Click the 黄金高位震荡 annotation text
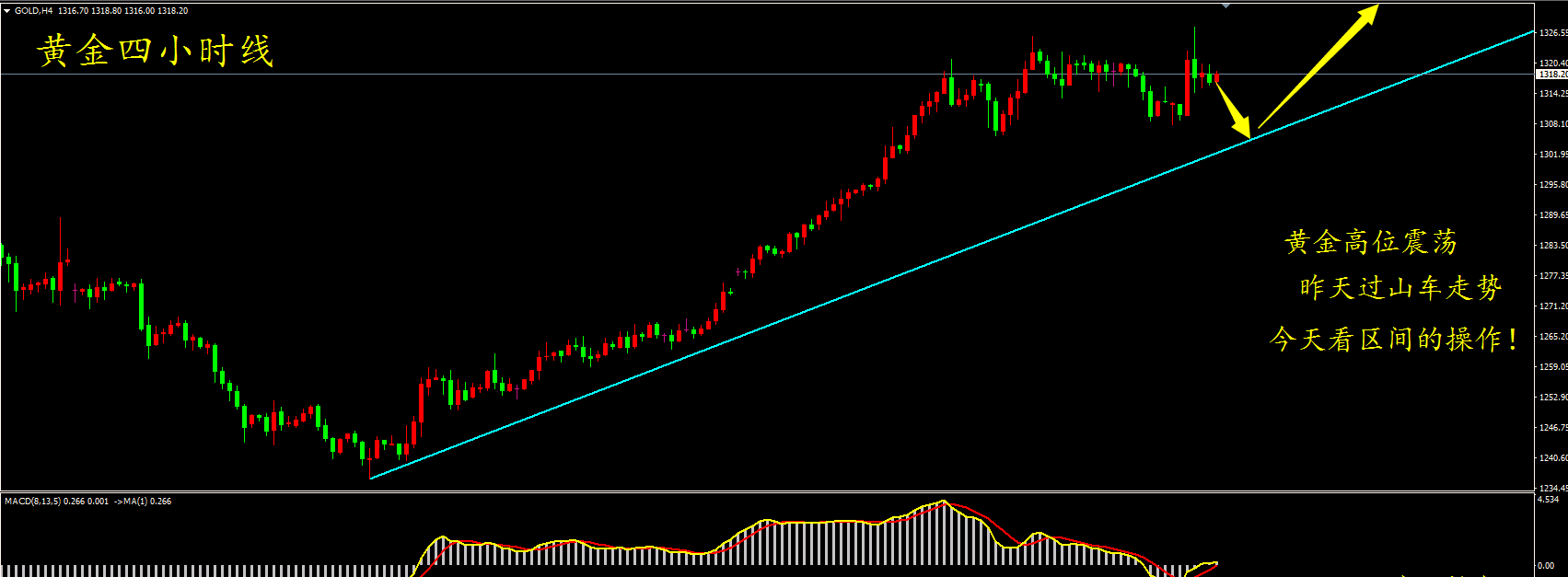This screenshot has width=1568, height=577. click(x=1371, y=243)
